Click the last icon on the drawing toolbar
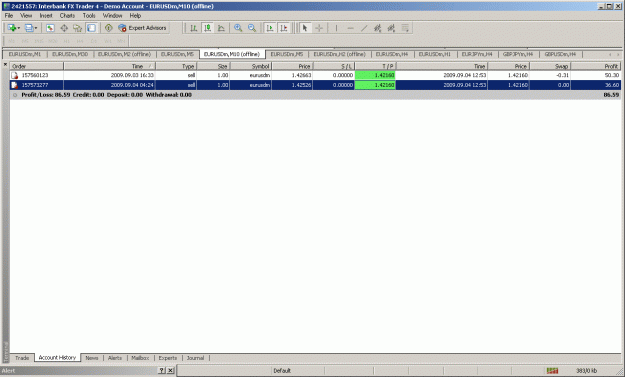Screen dimensions: 625x377 pos(405,28)
